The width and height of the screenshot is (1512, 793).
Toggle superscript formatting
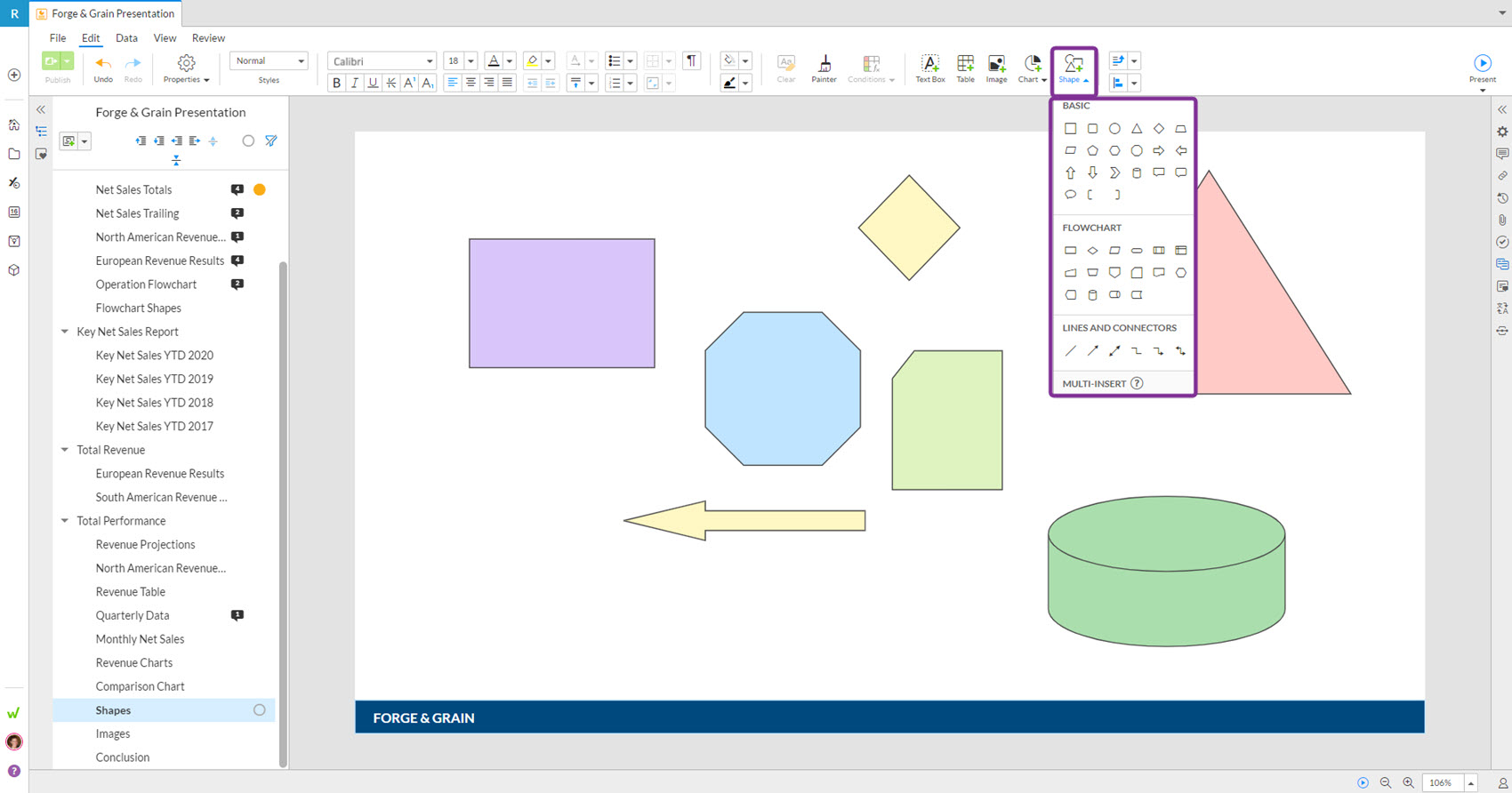pyautogui.click(x=409, y=83)
